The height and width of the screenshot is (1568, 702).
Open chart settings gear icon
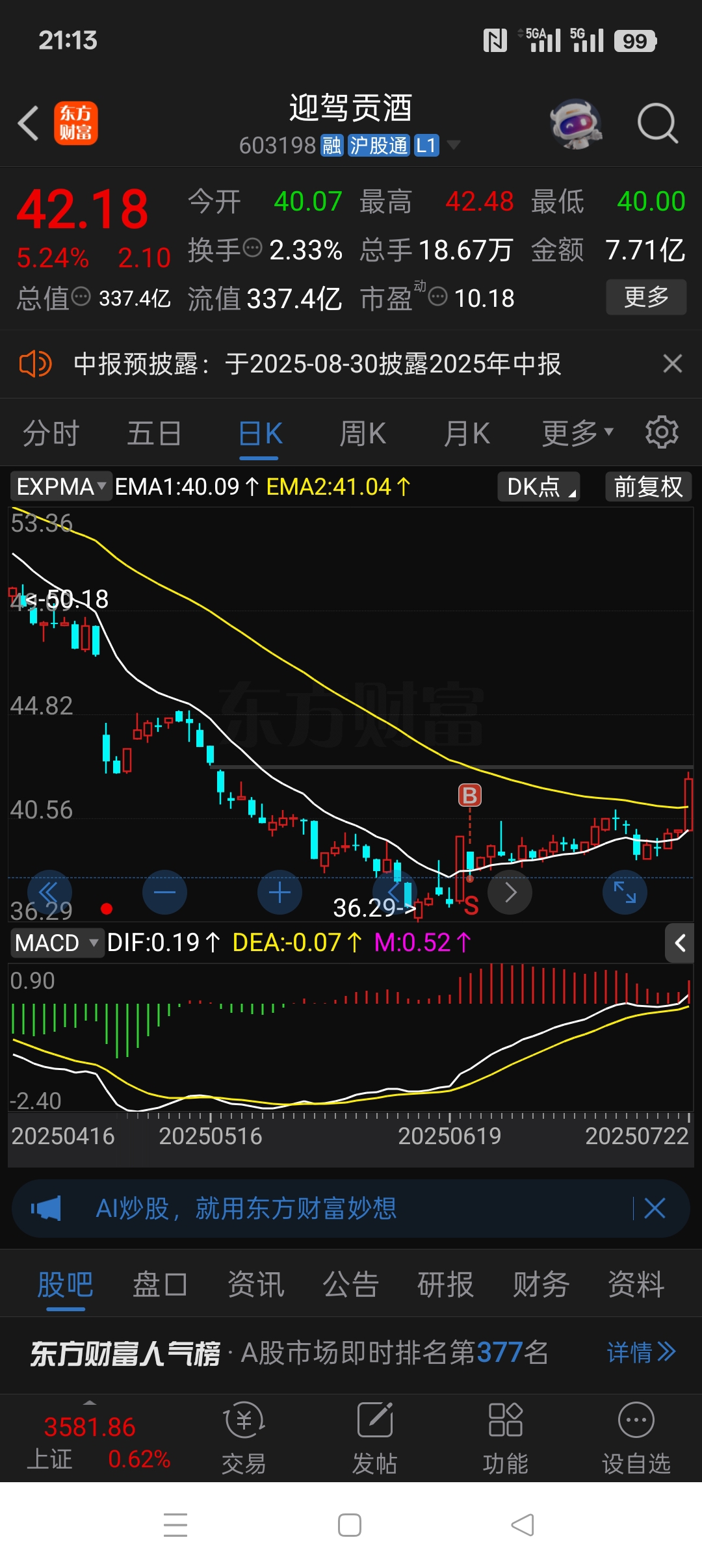pyautogui.click(x=662, y=432)
